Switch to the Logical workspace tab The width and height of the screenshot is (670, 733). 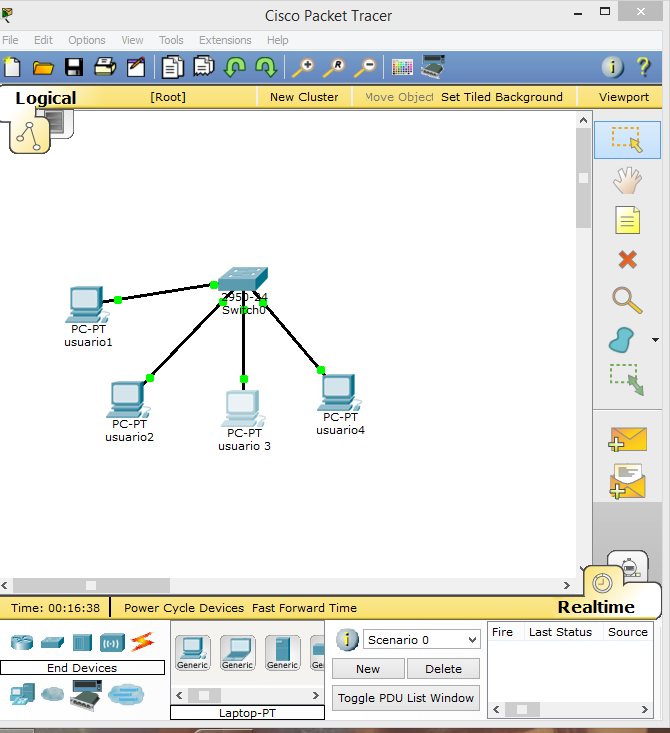click(x=45, y=98)
